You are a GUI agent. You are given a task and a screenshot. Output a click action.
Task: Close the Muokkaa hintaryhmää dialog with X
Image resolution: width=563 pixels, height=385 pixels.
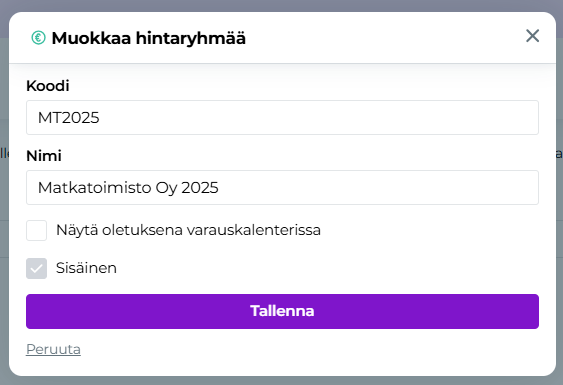(532, 36)
